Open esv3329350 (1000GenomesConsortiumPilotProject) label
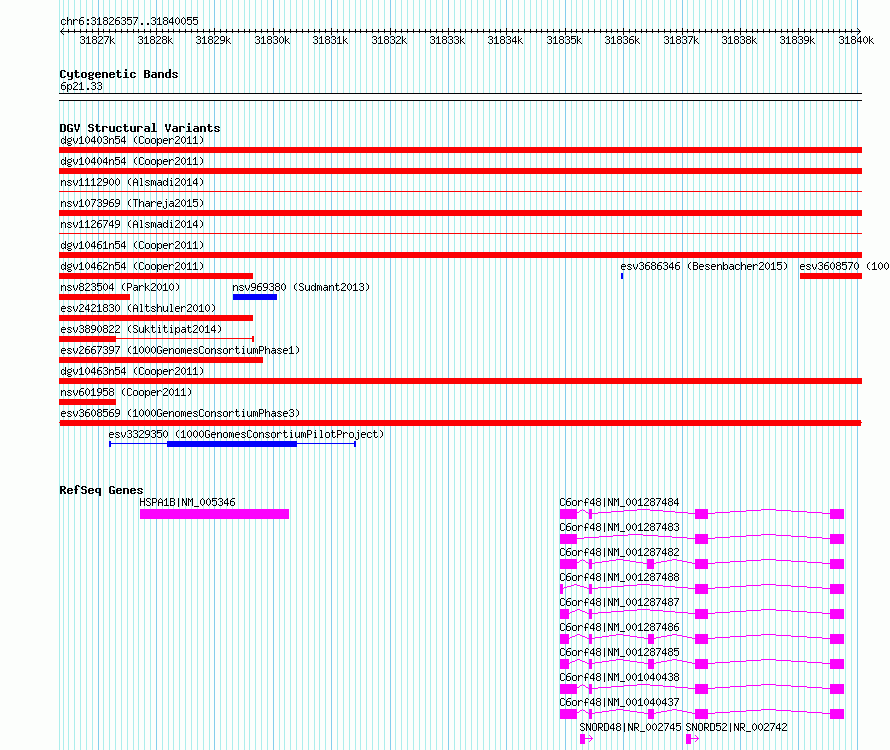Screen dimensions: 890x750 pyautogui.click(x=246, y=434)
